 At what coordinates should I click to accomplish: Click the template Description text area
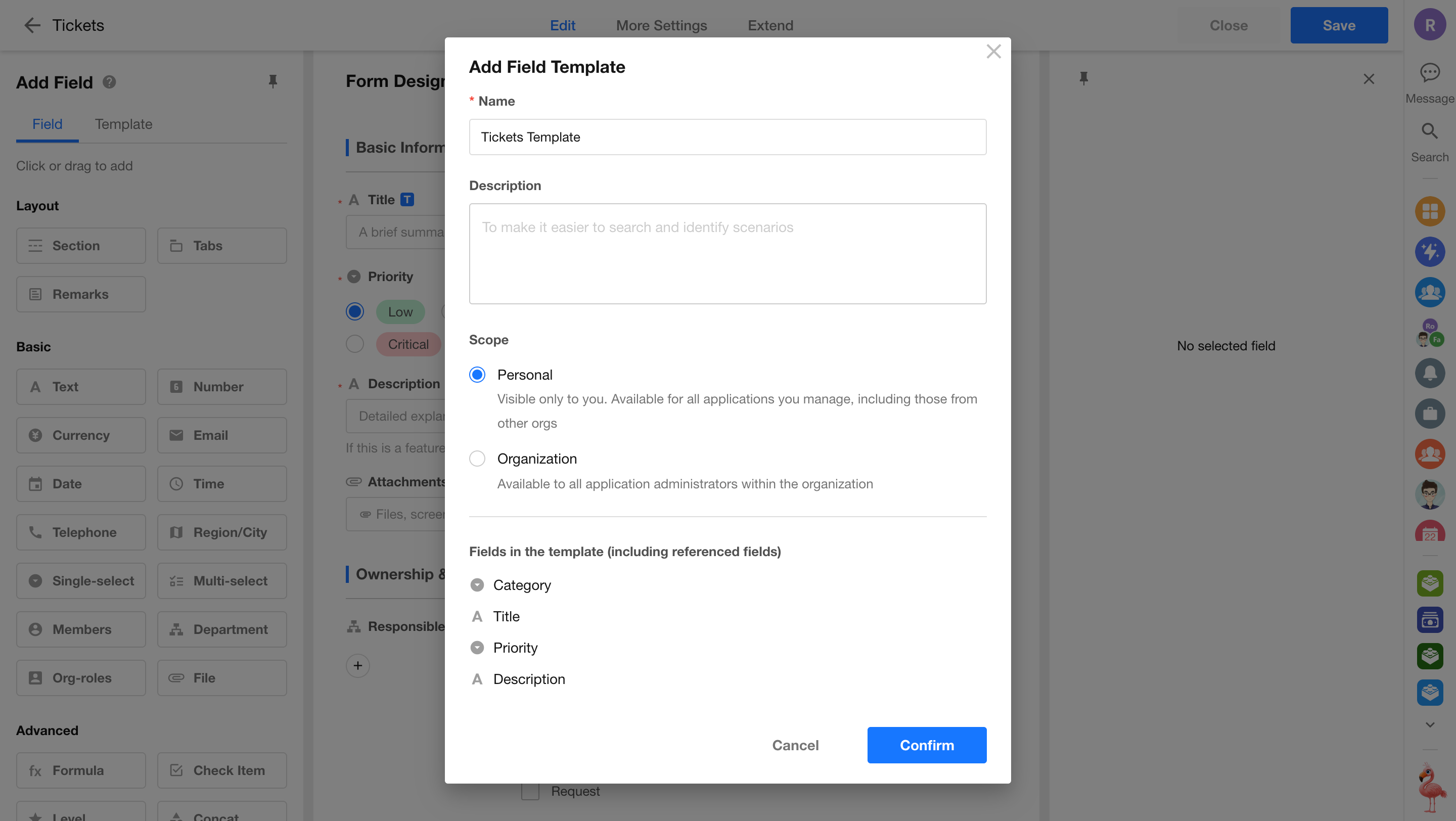727,254
